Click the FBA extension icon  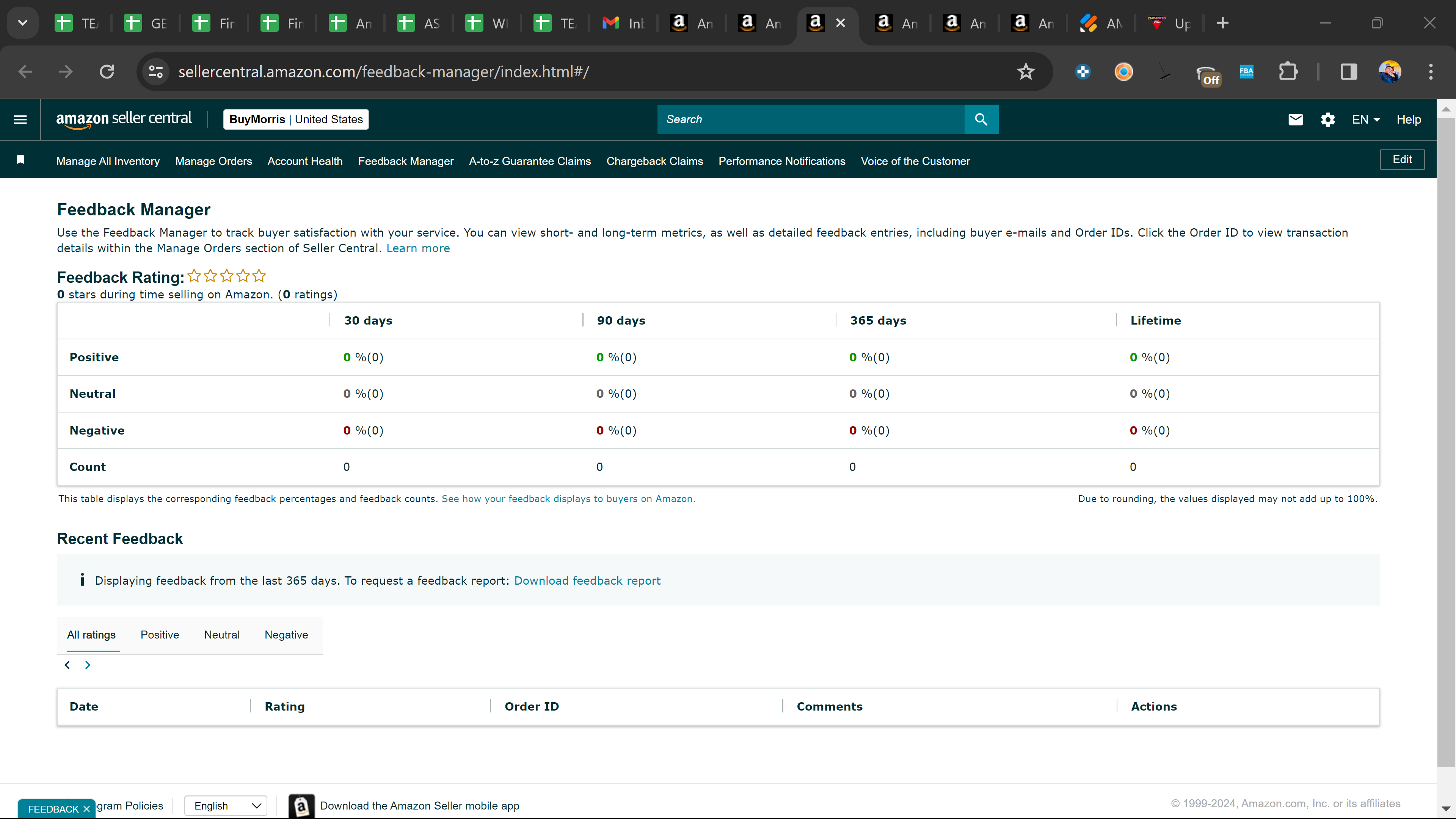click(1246, 72)
